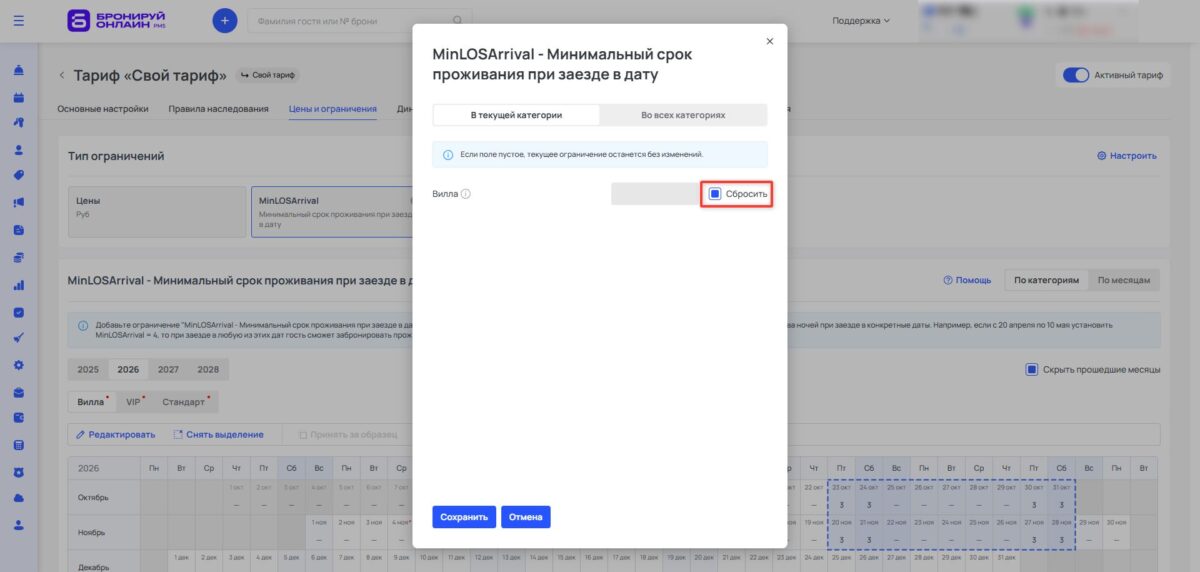The height and width of the screenshot is (572, 1200).
Task: Open the Основные настройки tab
Action: pos(103,109)
